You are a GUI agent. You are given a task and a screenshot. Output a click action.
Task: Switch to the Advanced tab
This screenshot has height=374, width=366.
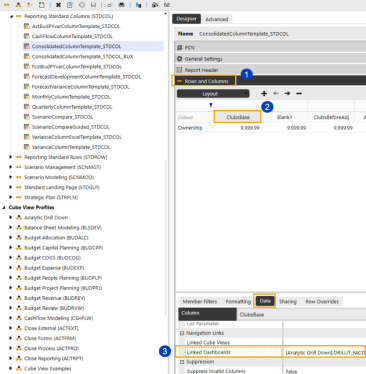coord(217,19)
